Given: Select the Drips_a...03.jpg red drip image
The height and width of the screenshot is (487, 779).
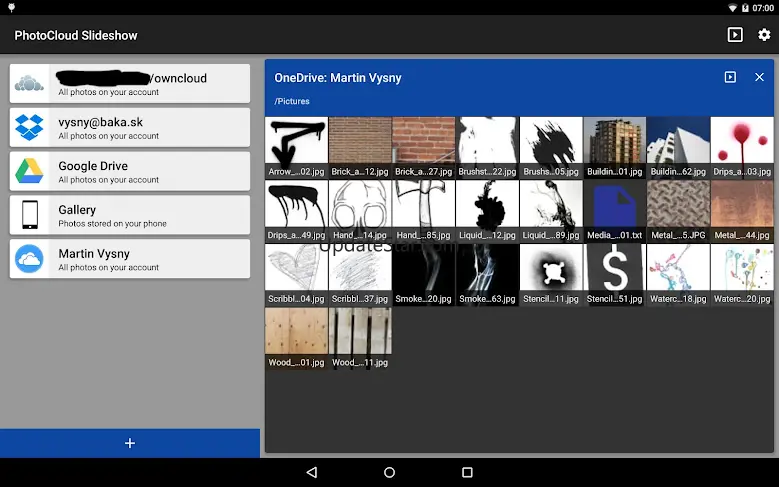Looking at the screenshot, I should pos(742,147).
